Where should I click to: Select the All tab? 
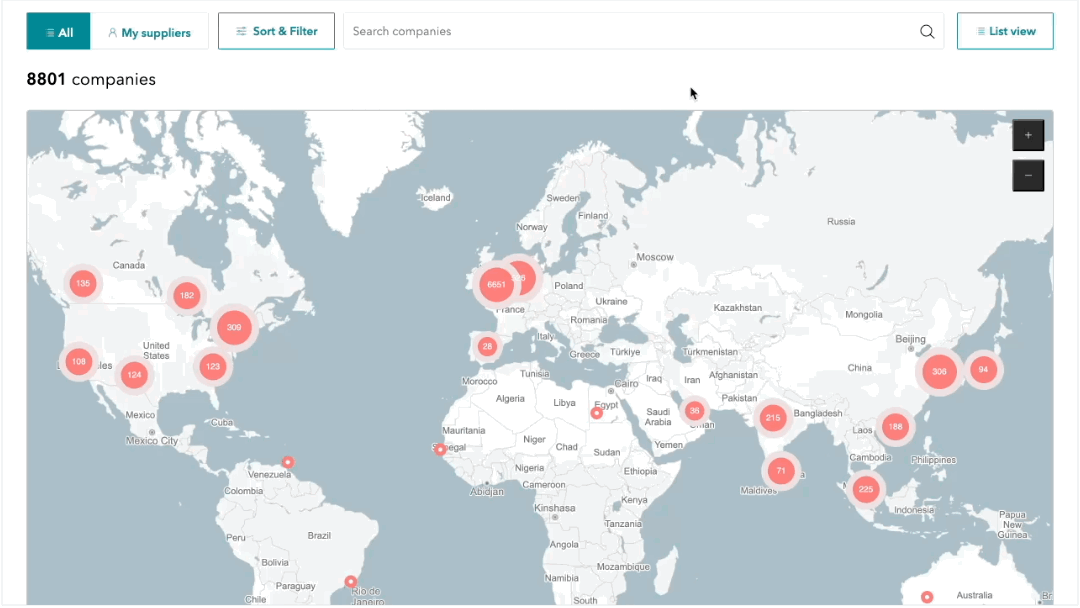(x=59, y=32)
